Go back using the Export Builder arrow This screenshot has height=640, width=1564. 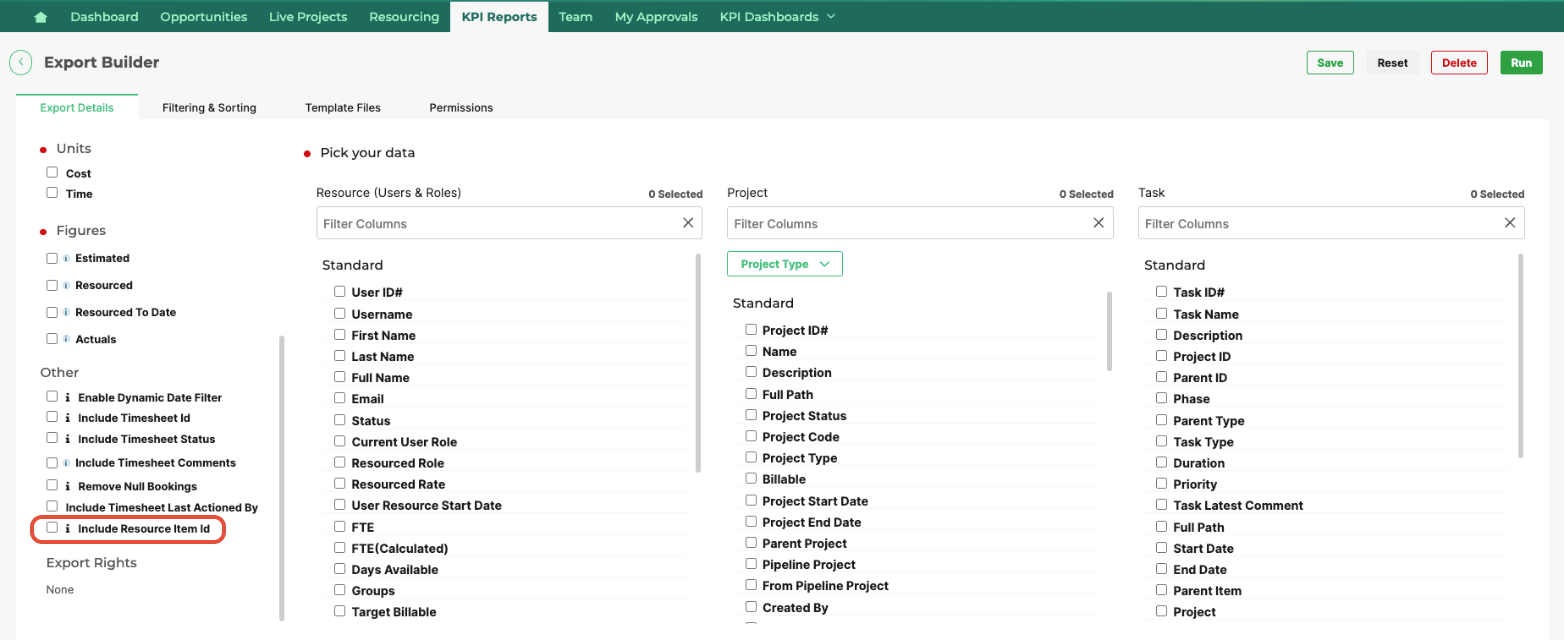pos(20,62)
